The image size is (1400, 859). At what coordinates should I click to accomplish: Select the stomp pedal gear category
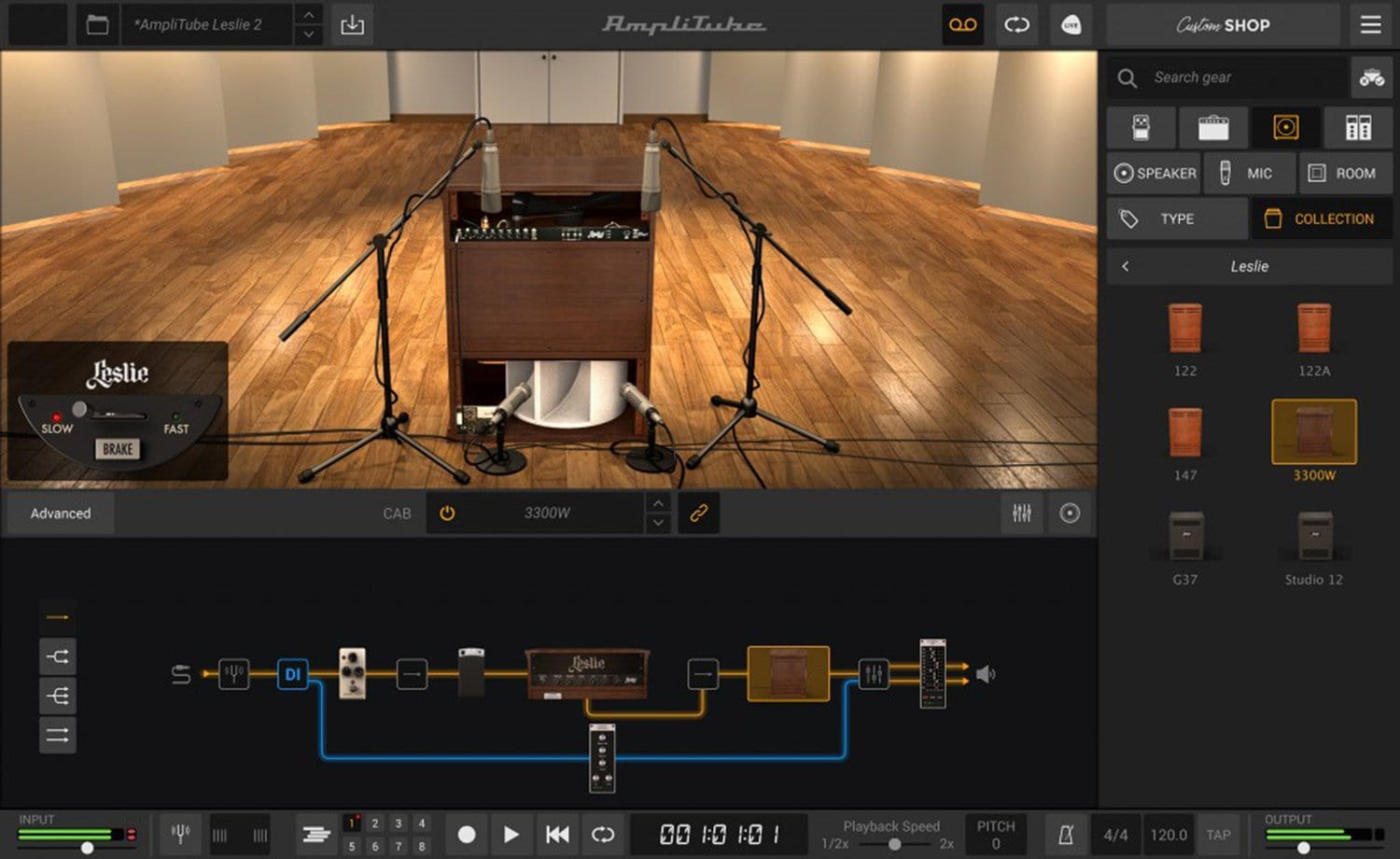tap(1141, 127)
